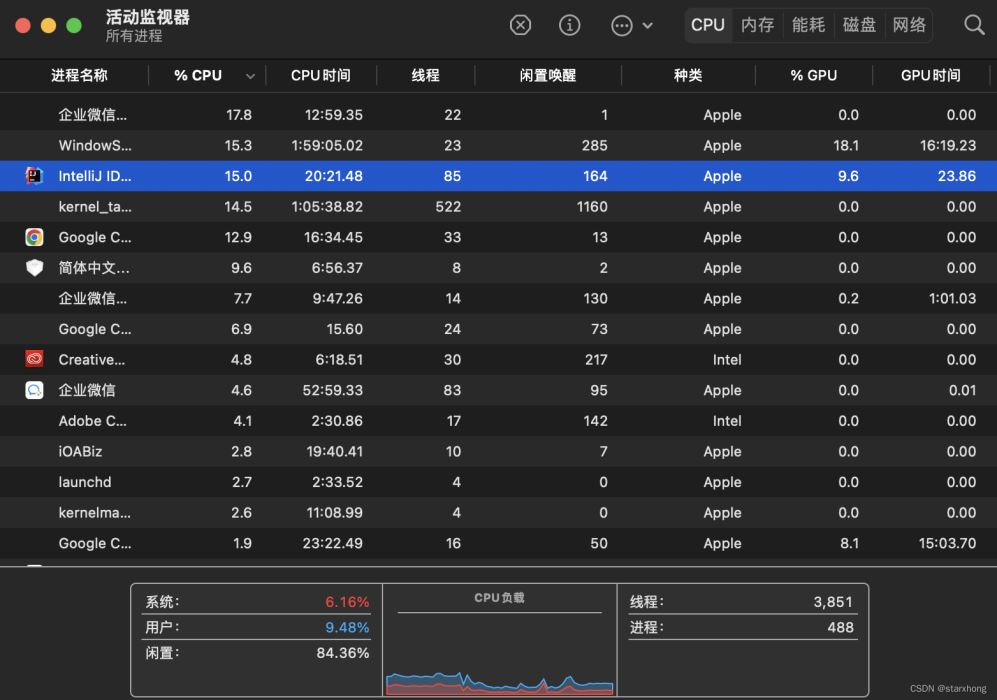Open the search magnifier icon
Viewport: 997px width, 700px height.
pyautogui.click(x=974, y=25)
